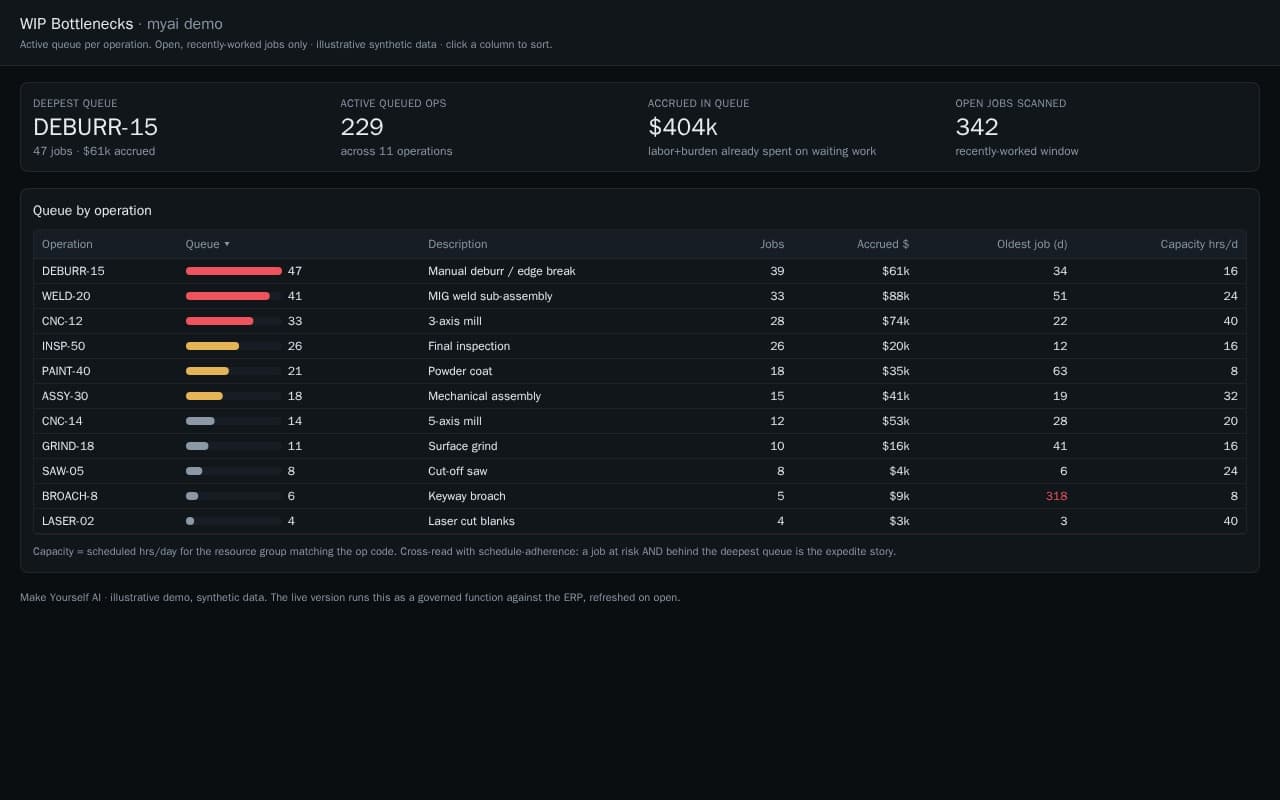The image size is (1280, 800).
Task: Click the 'Mechanical assembly' description
Action: [x=484, y=396]
